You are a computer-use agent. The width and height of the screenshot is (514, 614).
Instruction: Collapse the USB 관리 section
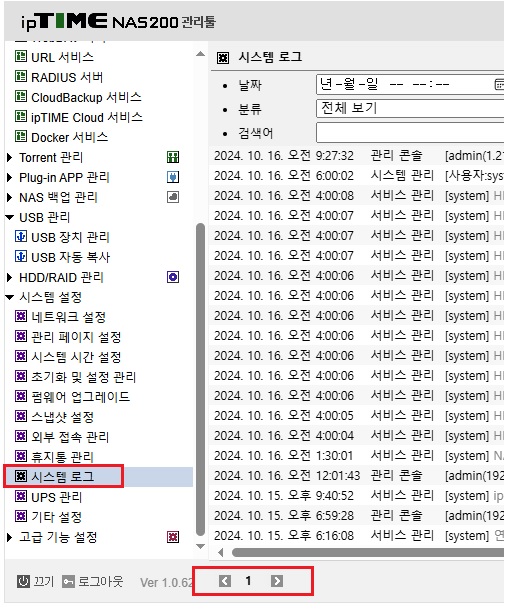coord(10,217)
